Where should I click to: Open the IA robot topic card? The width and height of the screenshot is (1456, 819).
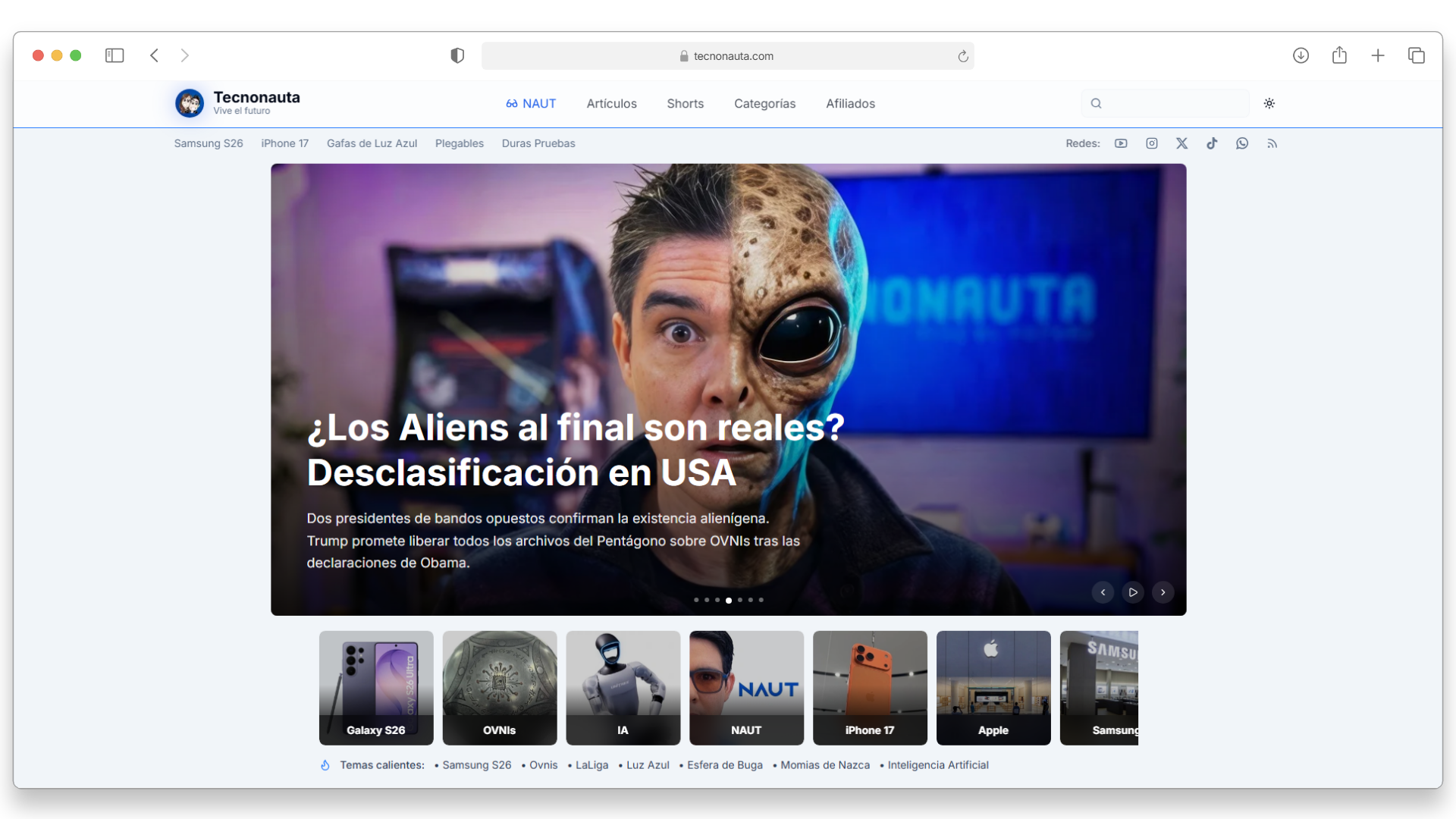[623, 688]
